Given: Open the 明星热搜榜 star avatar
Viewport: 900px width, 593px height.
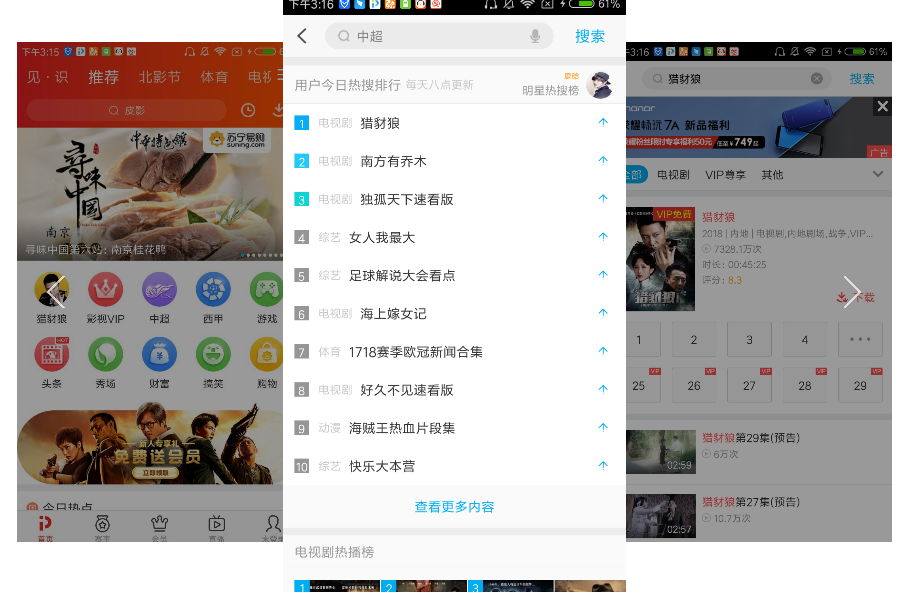Looking at the screenshot, I should [x=600, y=85].
